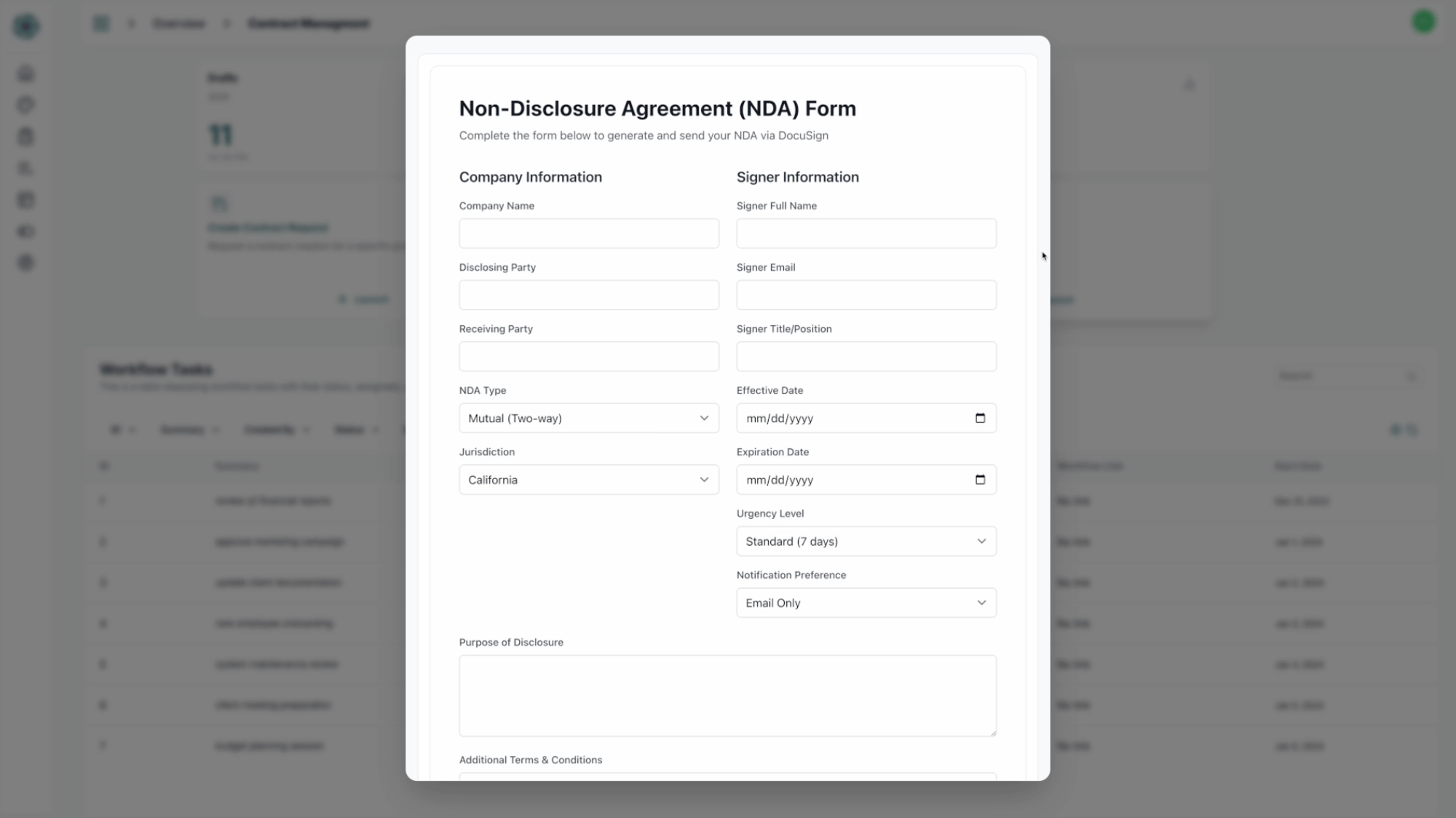Focus the Signer Email input

pos(866,295)
